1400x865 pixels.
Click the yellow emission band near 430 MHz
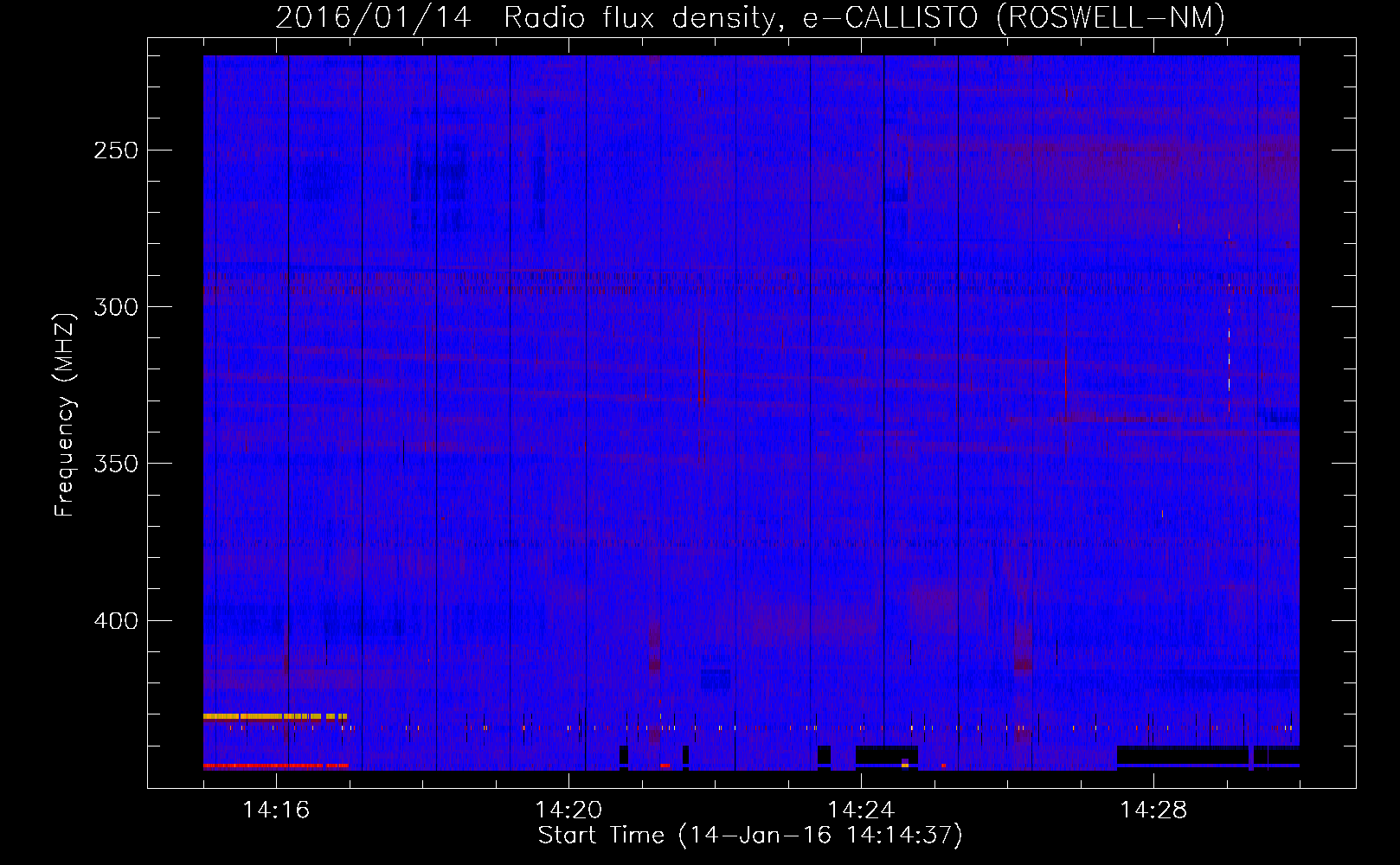[275, 716]
